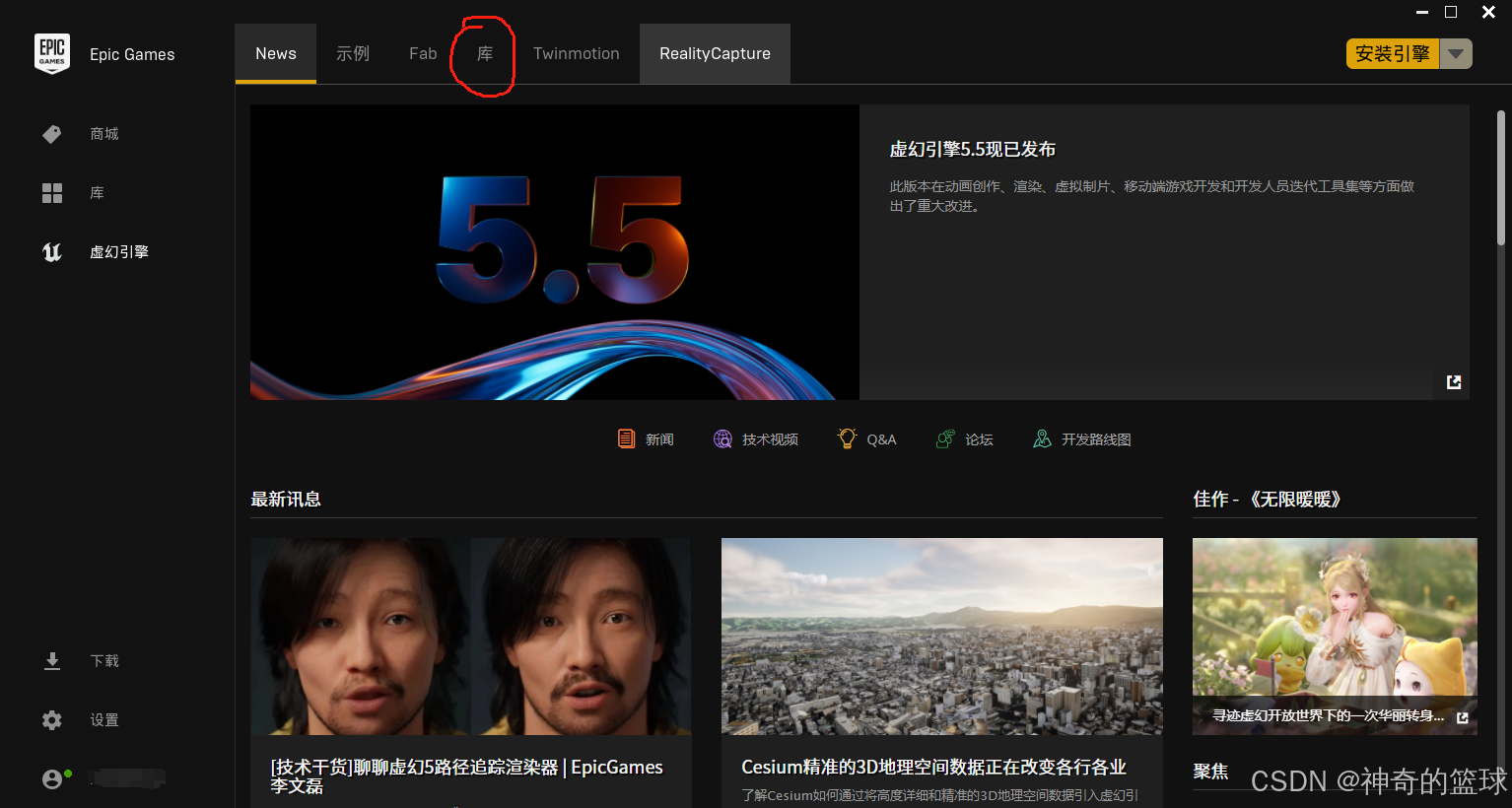The width and height of the screenshot is (1512, 808).
Task: Click the 佳作 -《无限暖暖》 heading
Action: (x=1268, y=500)
